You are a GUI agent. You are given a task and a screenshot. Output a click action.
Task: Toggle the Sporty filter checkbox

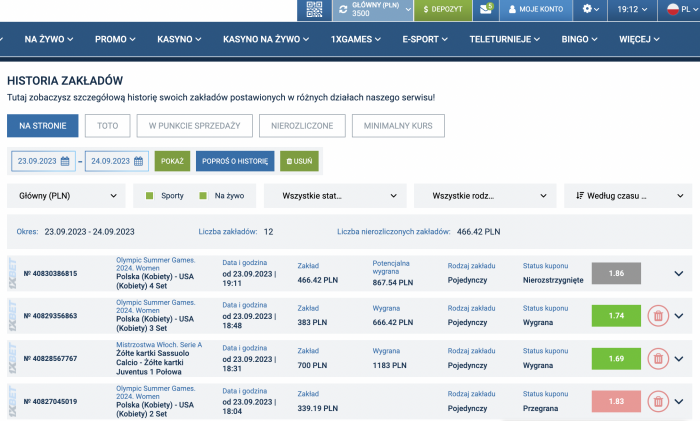150,197
